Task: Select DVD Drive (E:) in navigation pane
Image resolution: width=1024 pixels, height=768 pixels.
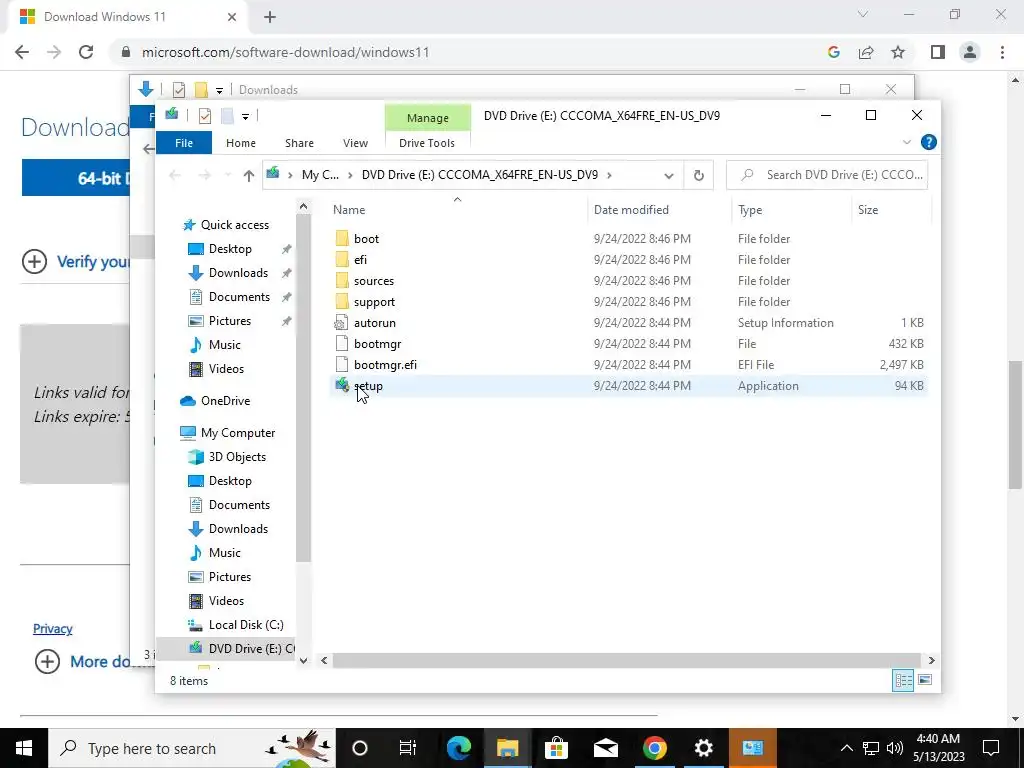Action: tap(225, 648)
